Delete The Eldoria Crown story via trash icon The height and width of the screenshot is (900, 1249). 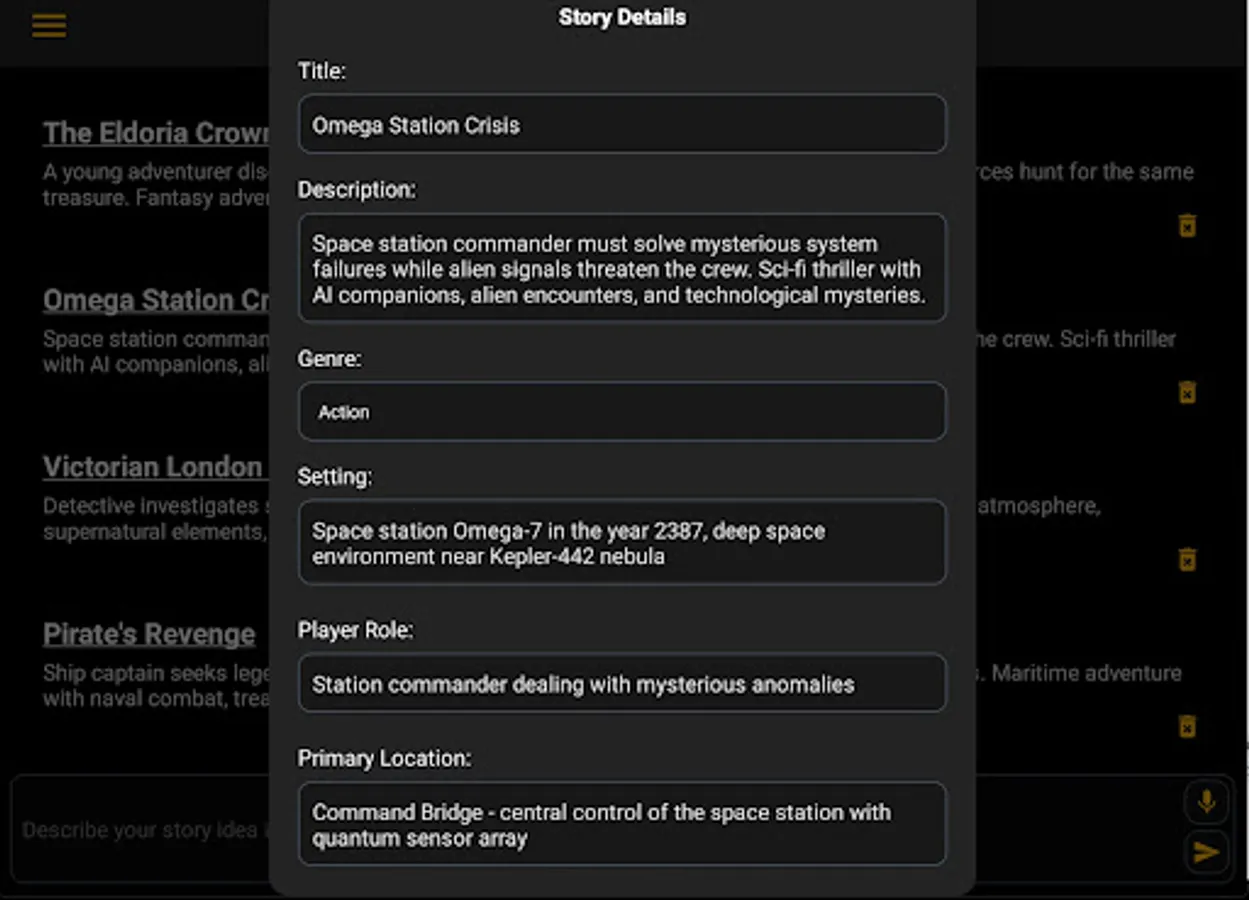click(x=1186, y=226)
